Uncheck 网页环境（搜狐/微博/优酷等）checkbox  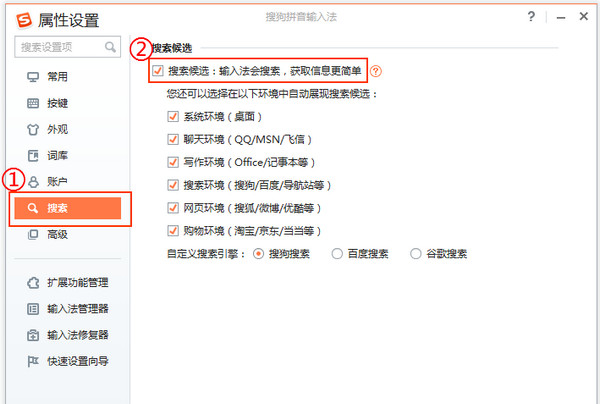pyautogui.click(x=173, y=208)
